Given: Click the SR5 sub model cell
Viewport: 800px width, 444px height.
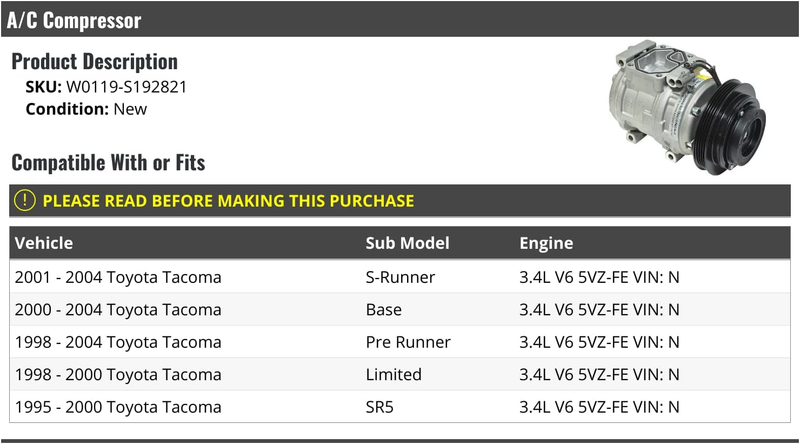Looking at the screenshot, I should pyautogui.click(x=380, y=407).
